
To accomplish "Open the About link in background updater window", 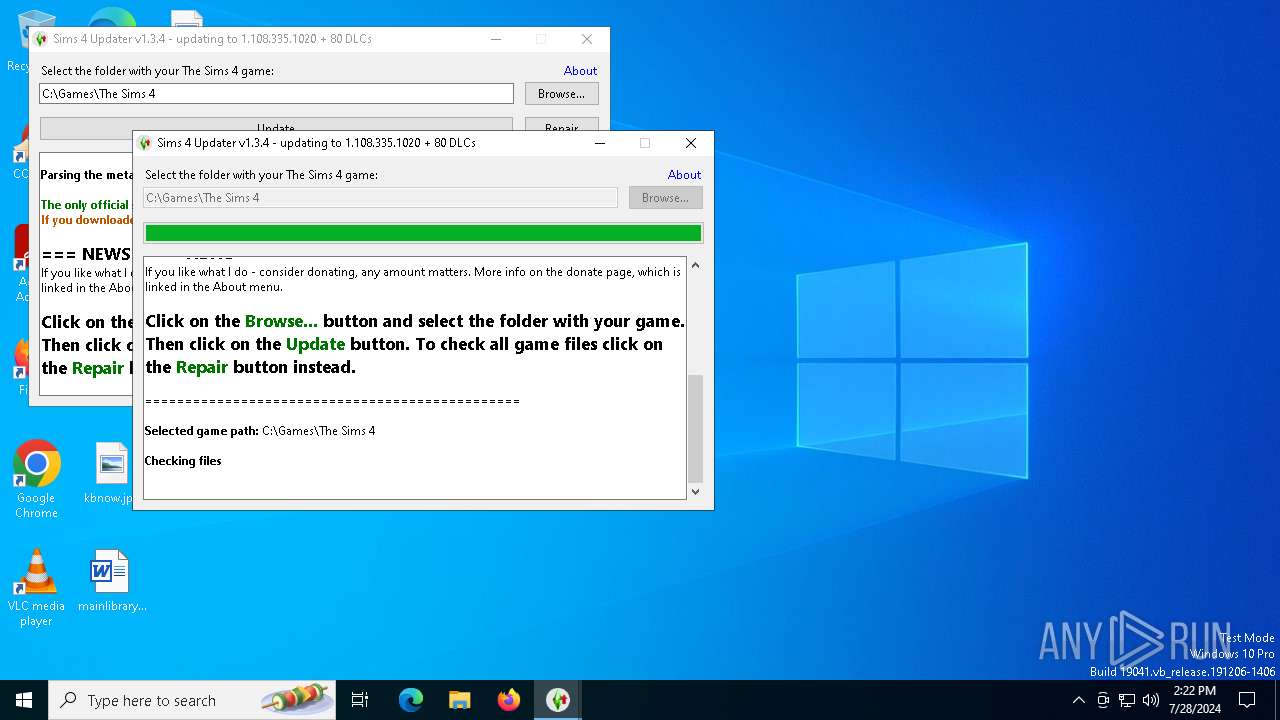I will [x=580, y=71].
